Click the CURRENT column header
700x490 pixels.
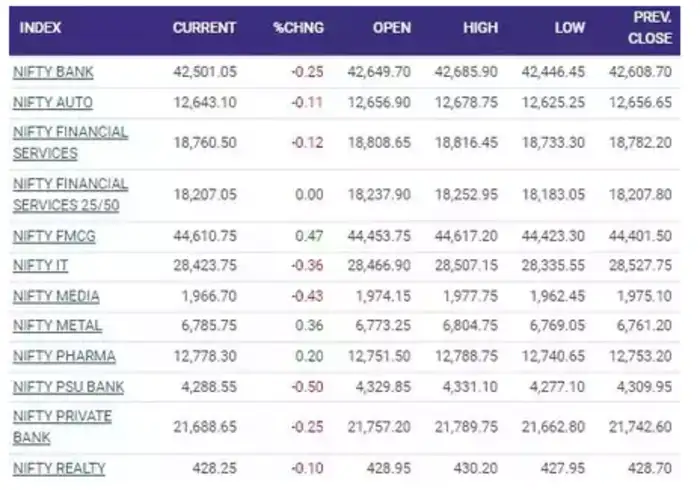[204, 28]
